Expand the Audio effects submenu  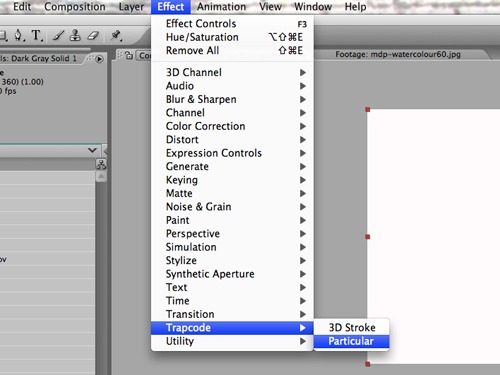pyautogui.click(x=232, y=86)
